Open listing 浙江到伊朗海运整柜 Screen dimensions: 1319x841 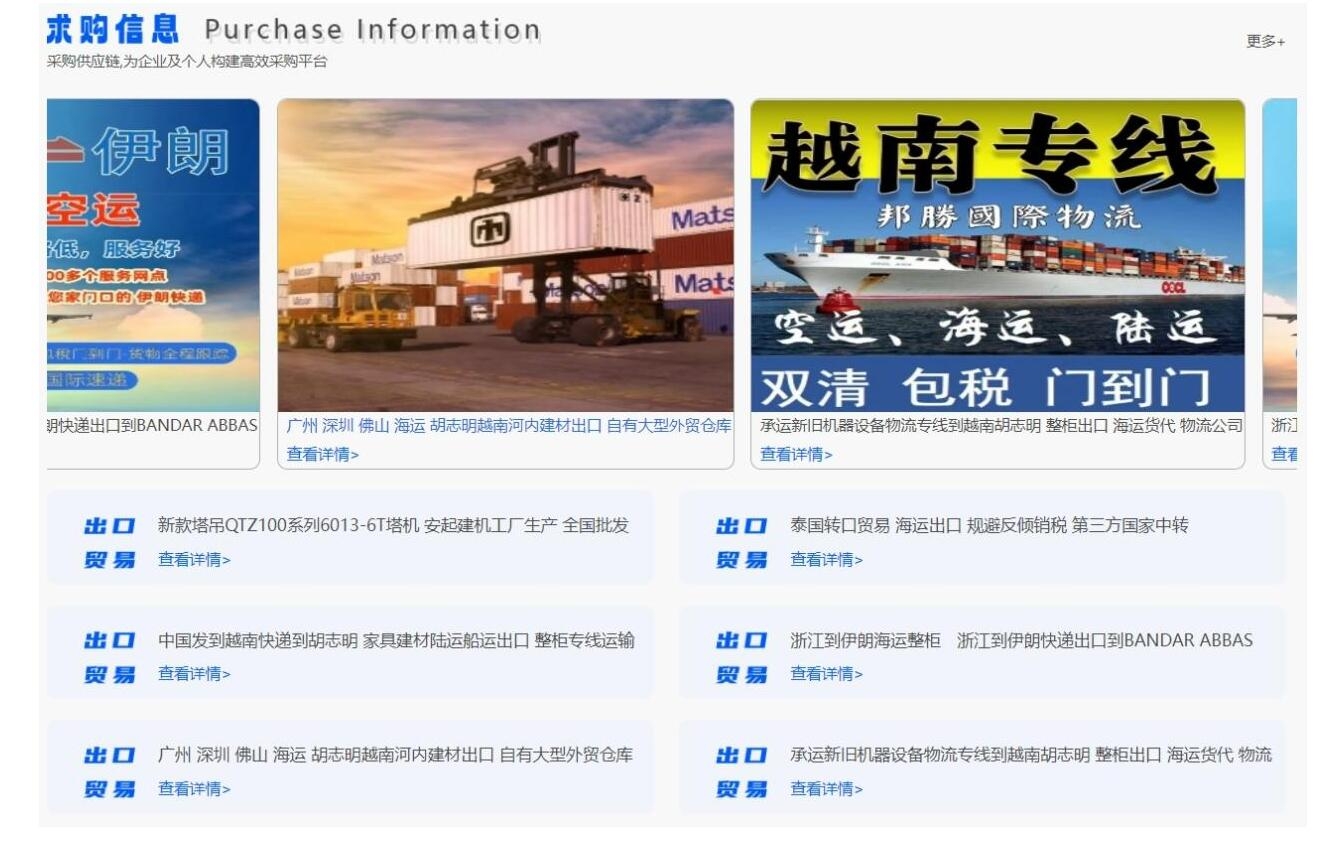coord(1021,641)
